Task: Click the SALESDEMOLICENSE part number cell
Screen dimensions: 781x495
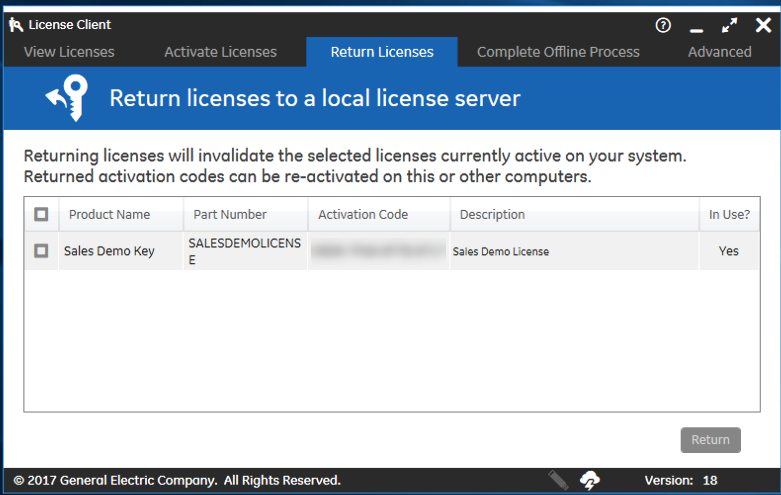Action: pyautogui.click(x=246, y=251)
